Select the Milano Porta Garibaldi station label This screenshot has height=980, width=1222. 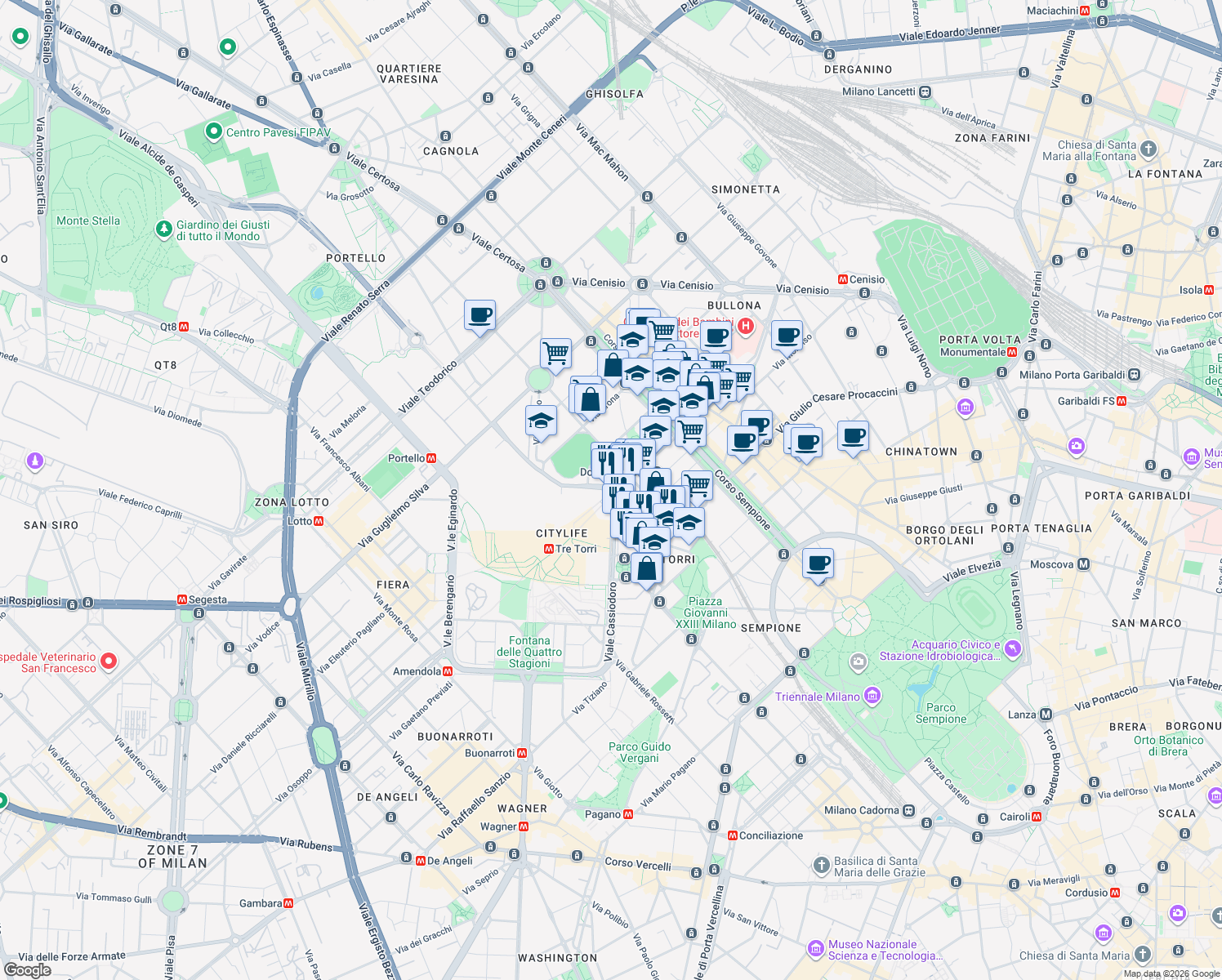click(1073, 376)
